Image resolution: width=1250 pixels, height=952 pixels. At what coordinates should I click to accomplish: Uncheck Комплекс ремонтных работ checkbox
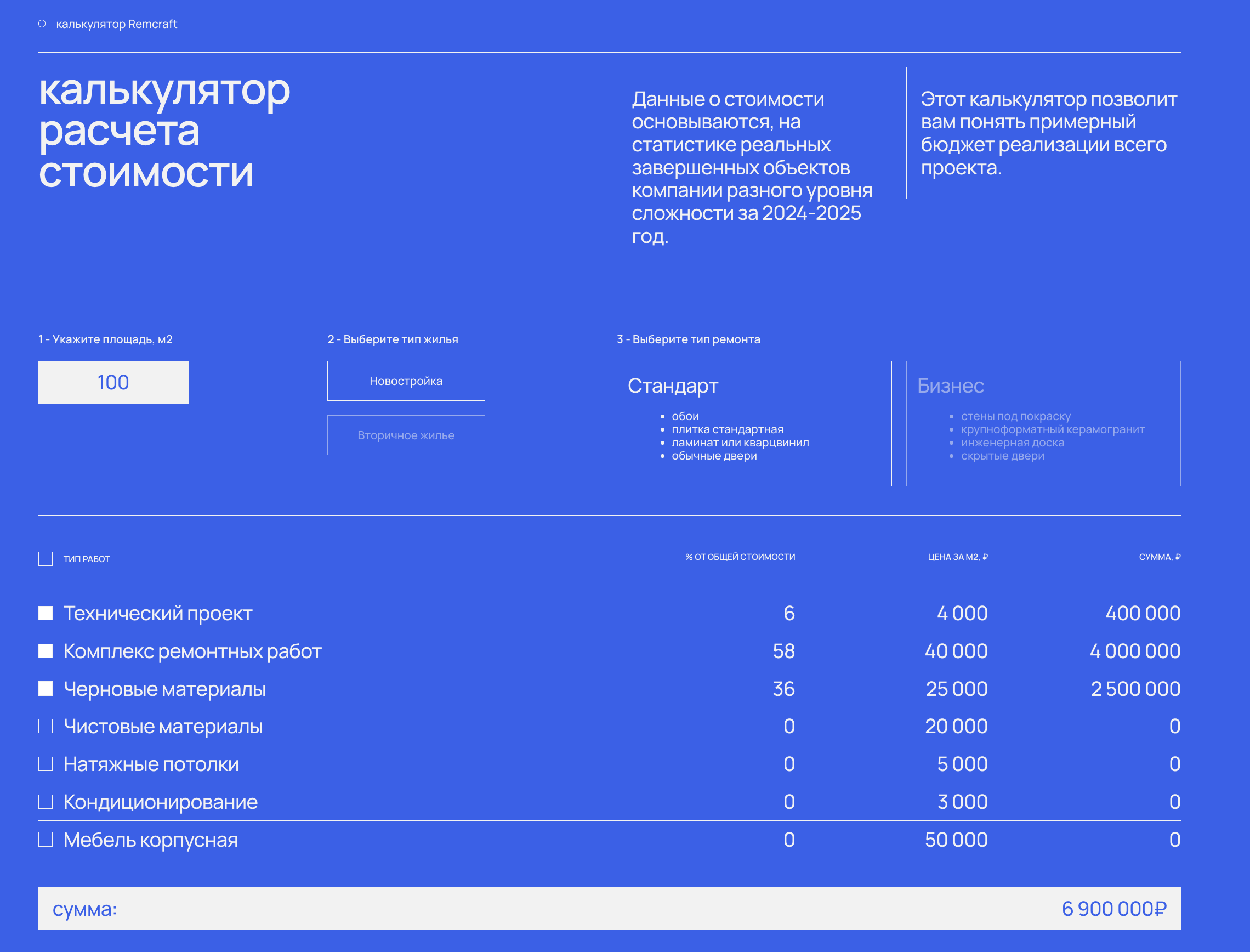point(46,651)
